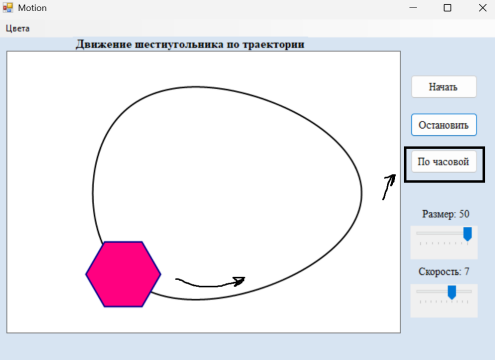Click the Размер: 50 label
This screenshot has height=360, width=495.
[446, 214]
